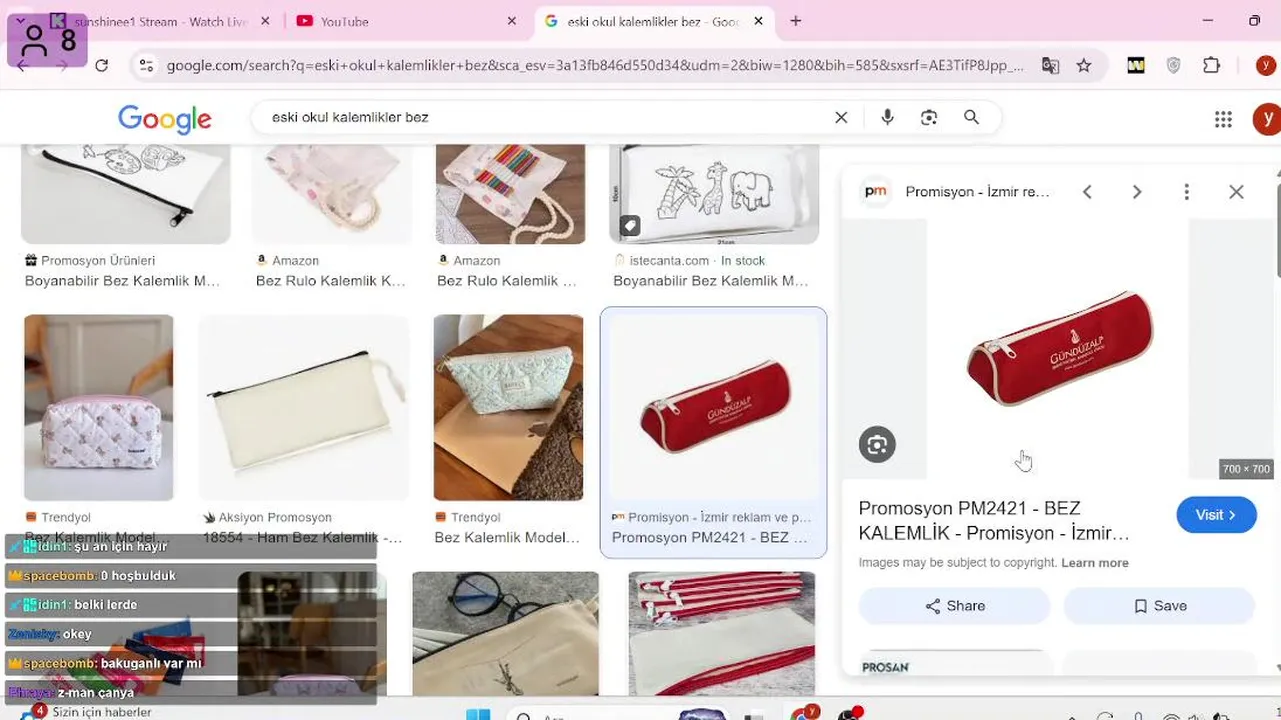Click Boyanabilir Bez Kalemlik from istecanta.com
The height and width of the screenshot is (720, 1281).
[710, 281]
